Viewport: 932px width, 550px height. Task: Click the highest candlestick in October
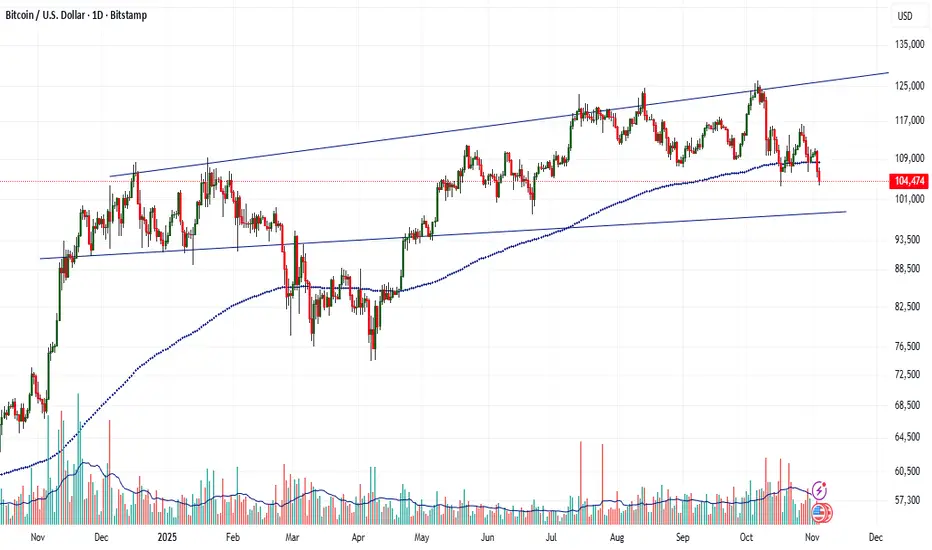pyautogui.click(x=757, y=90)
